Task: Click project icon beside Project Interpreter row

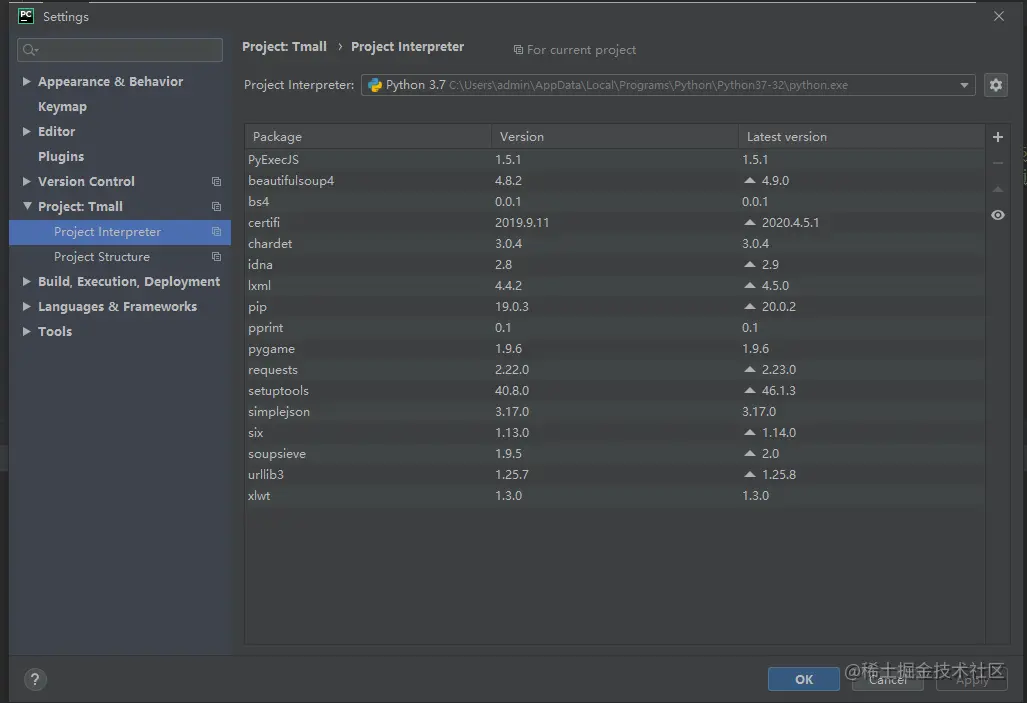Action: click(216, 231)
